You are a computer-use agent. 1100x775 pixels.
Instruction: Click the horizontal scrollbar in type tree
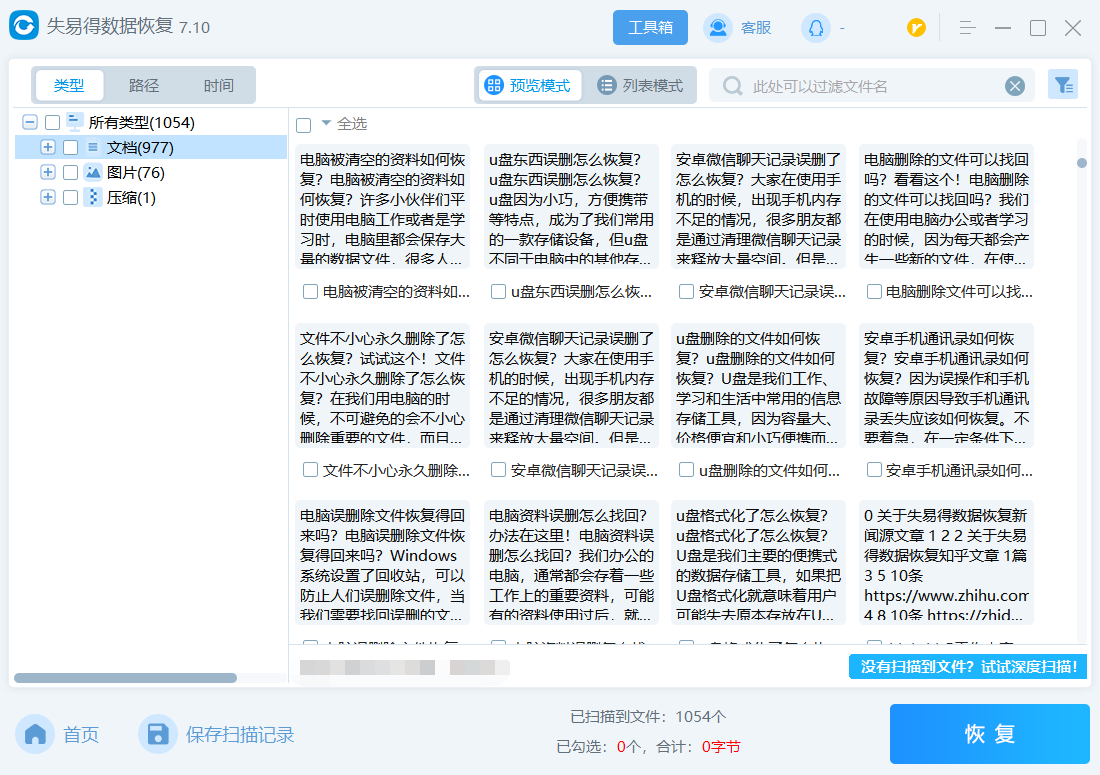(x=126, y=678)
